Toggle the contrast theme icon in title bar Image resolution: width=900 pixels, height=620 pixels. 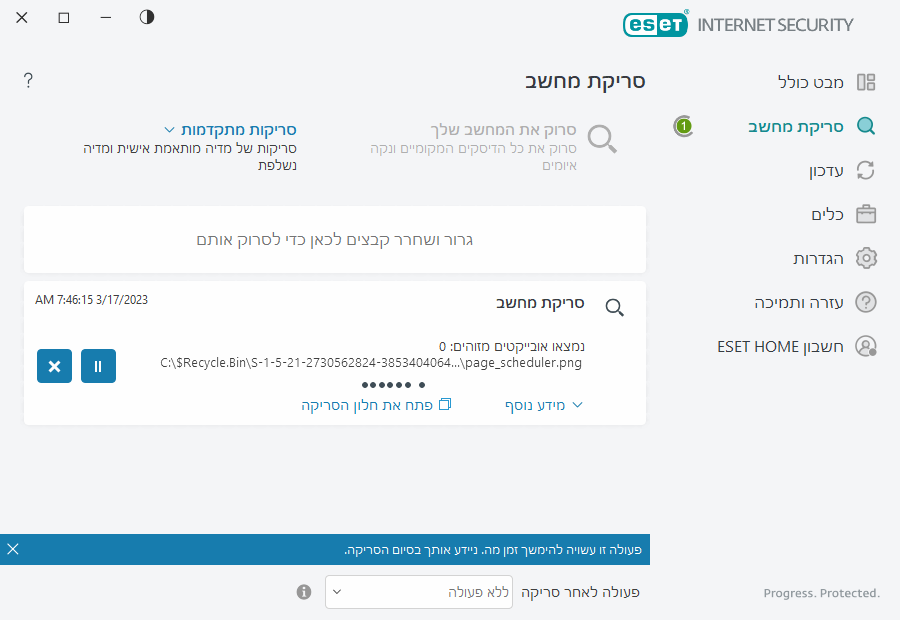[147, 17]
